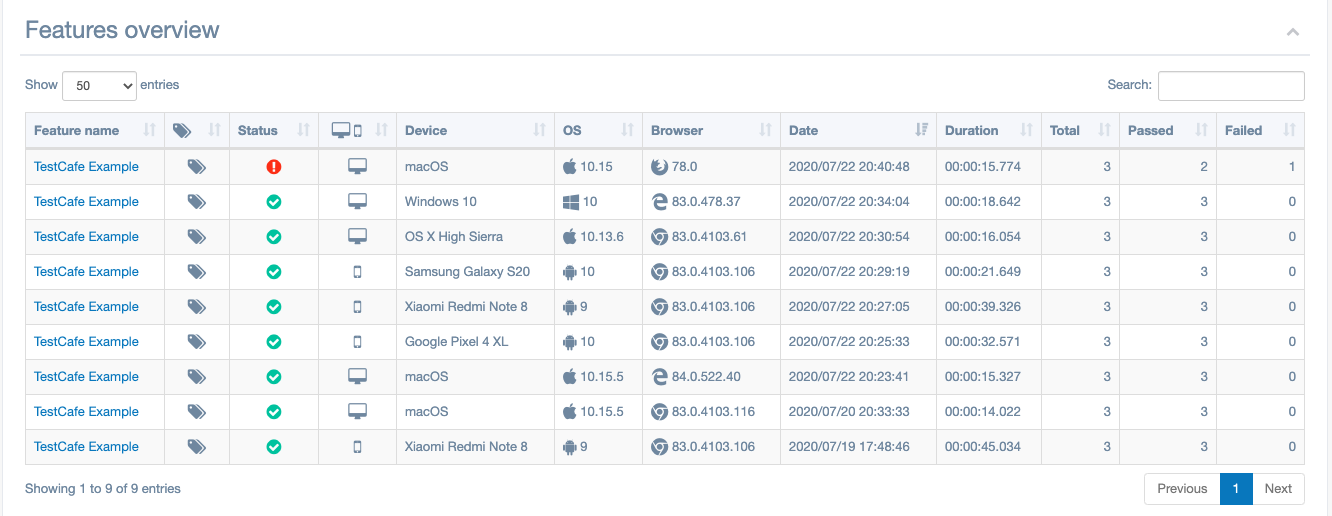The height and width of the screenshot is (516, 1332).
Task: Select page 1 in pagination
Action: (1236, 489)
